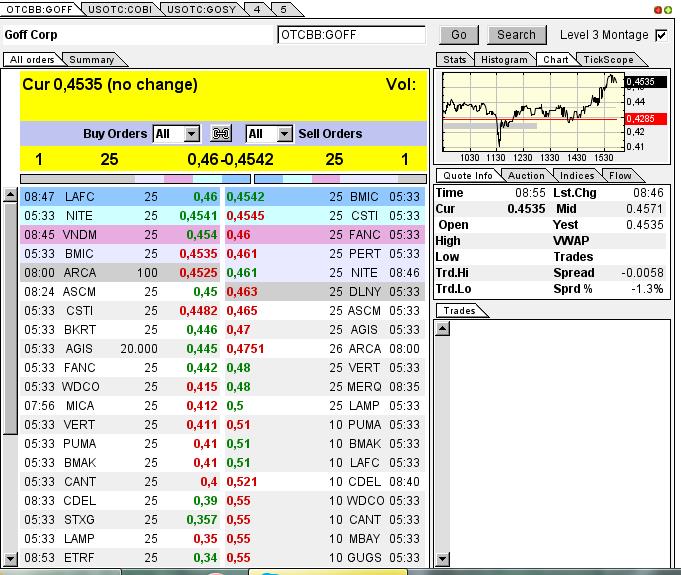681x575 pixels.
Task: Click the Trades panel scroll down arrow
Action: click(x=443, y=558)
